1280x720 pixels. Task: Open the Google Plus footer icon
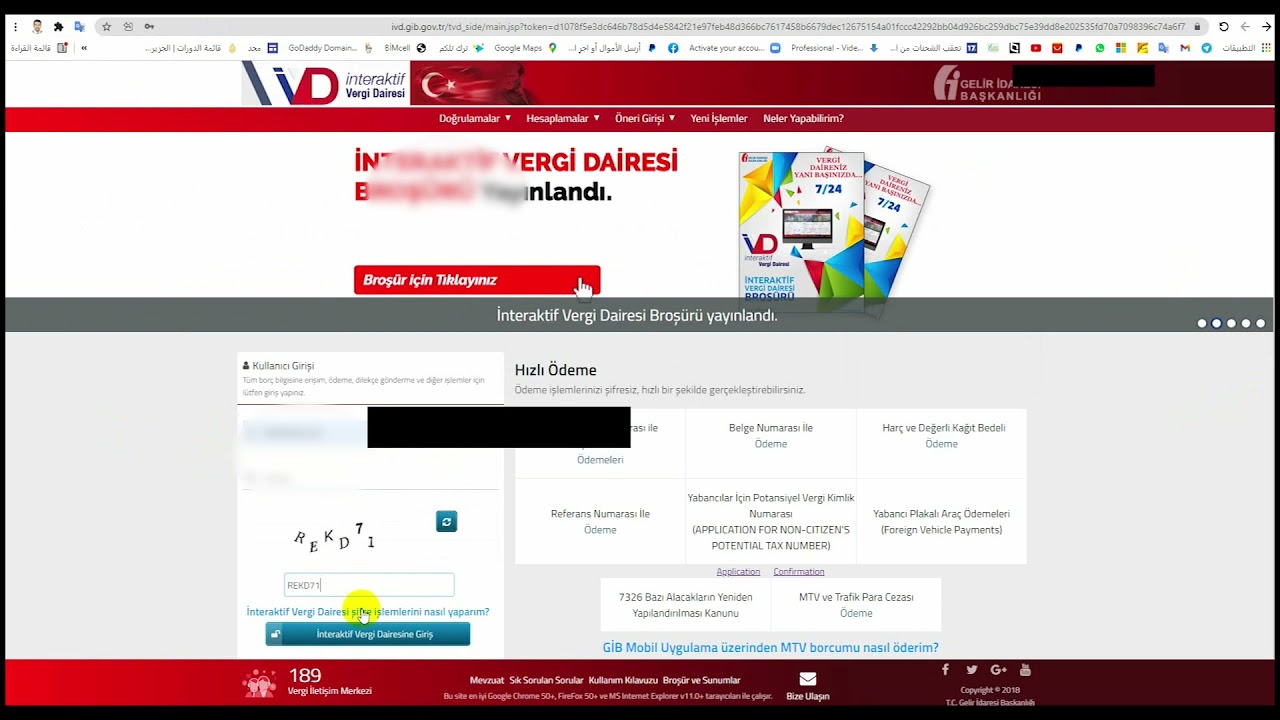coord(998,670)
